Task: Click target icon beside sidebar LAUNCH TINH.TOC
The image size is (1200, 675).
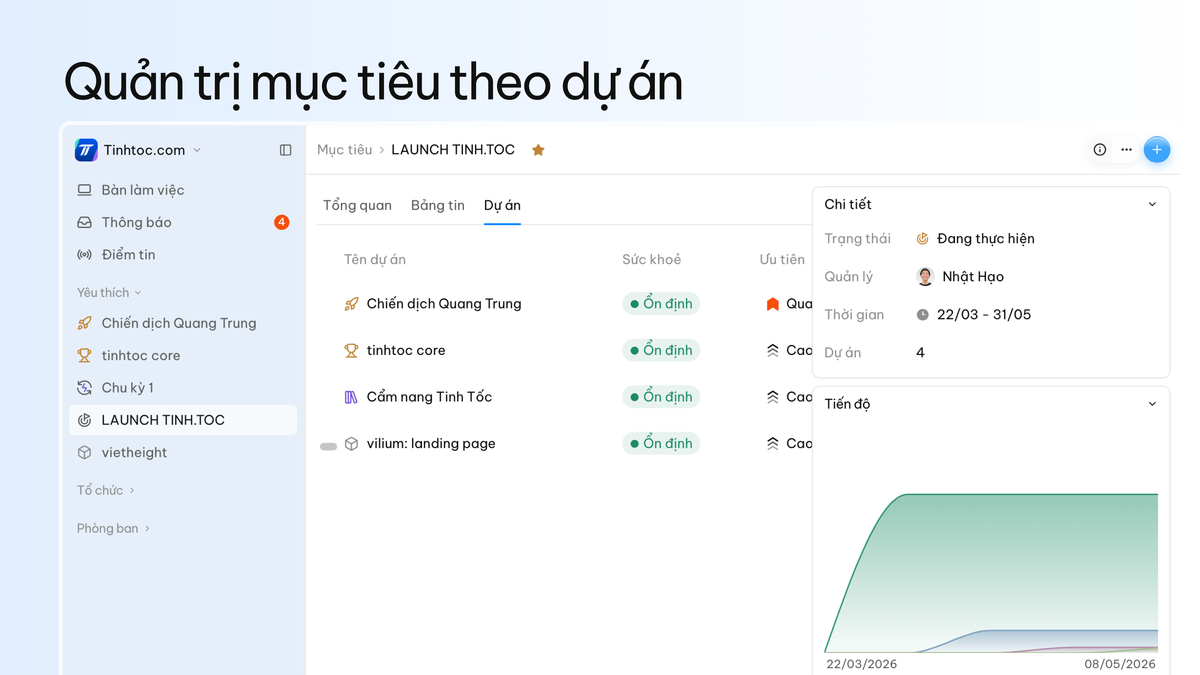Action: coord(85,420)
